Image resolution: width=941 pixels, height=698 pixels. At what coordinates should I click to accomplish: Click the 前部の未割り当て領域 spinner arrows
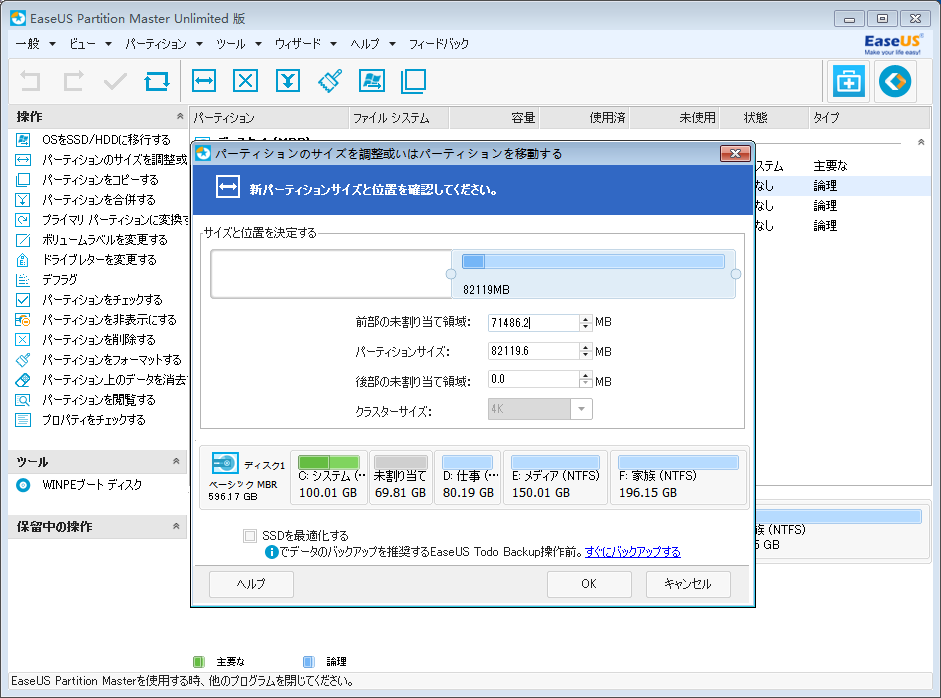tap(586, 322)
